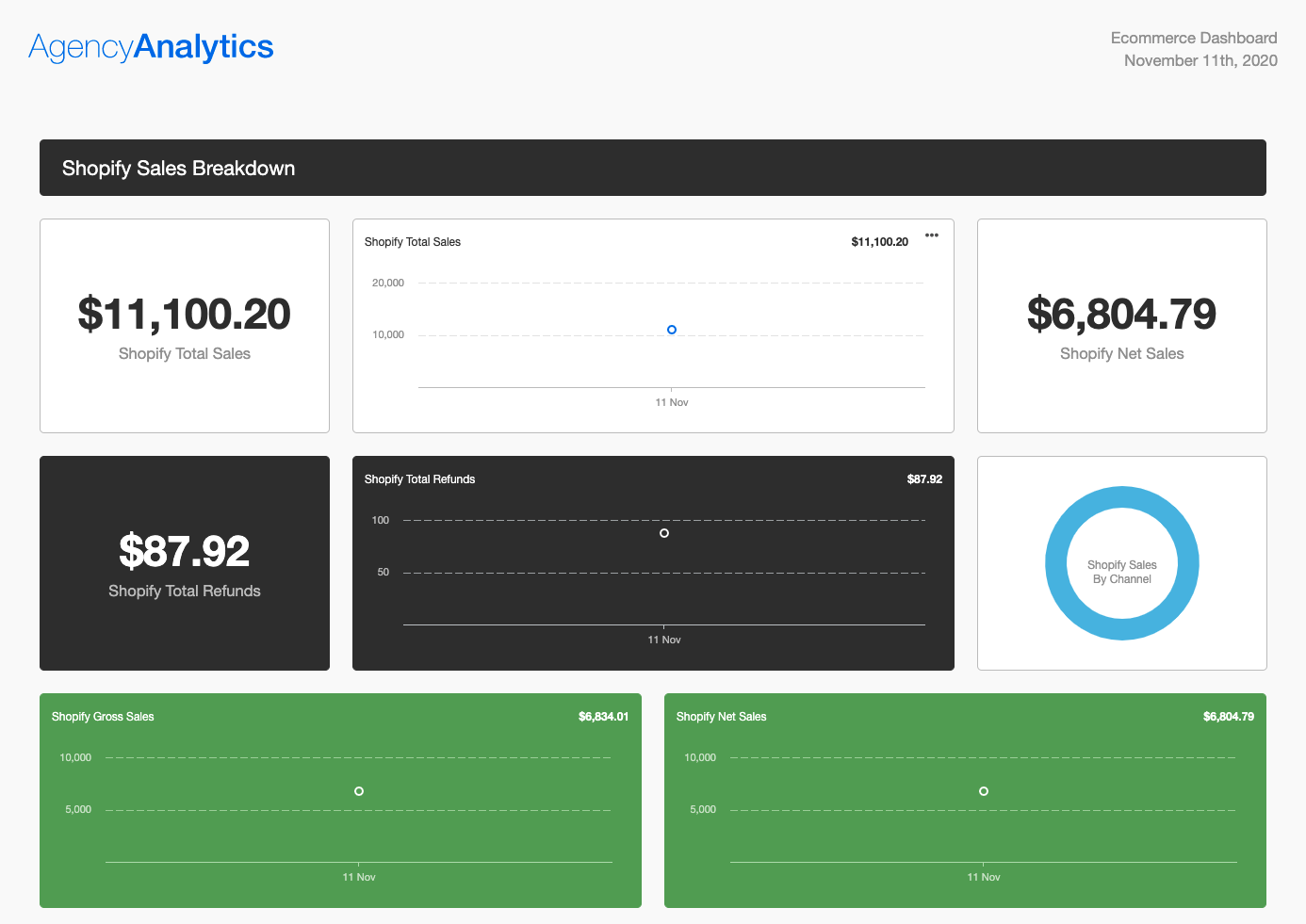Screen dimensions: 1306x924
Task: Click the $6,834.01 value on Gross Sales chart
Action: coord(603,717)
